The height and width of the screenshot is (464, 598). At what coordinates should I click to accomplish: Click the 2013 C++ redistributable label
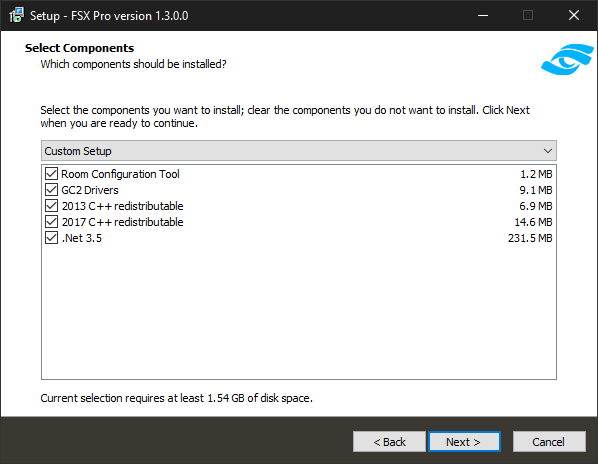point(122,206)
